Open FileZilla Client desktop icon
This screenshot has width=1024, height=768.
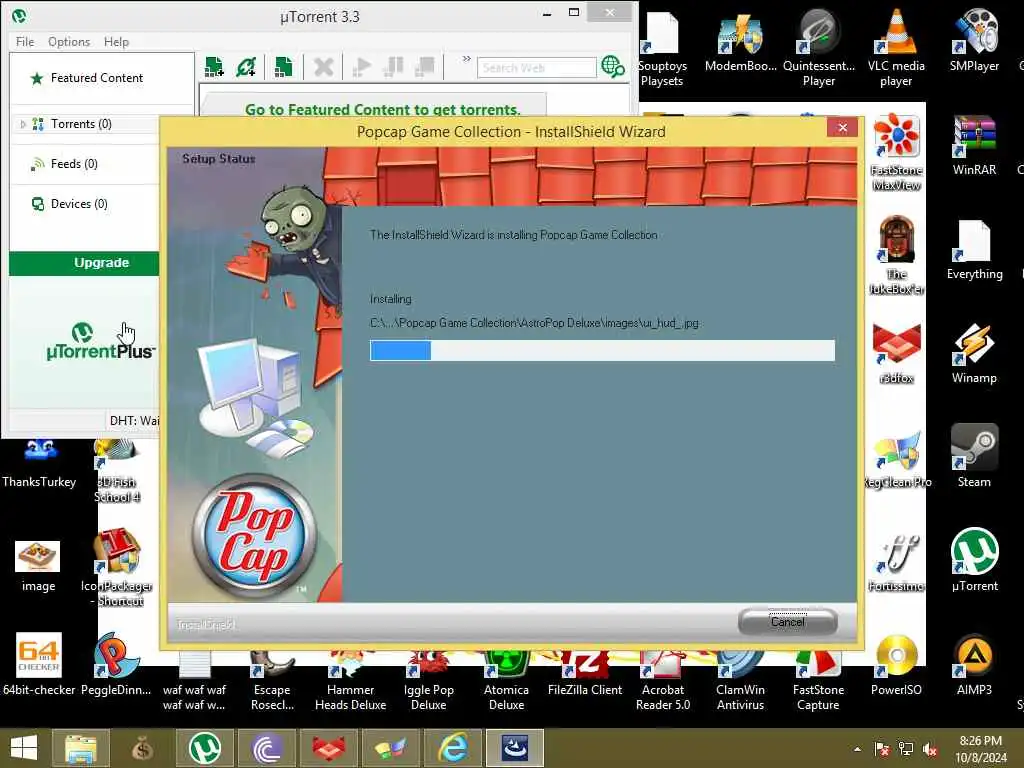tap(584, 673)
